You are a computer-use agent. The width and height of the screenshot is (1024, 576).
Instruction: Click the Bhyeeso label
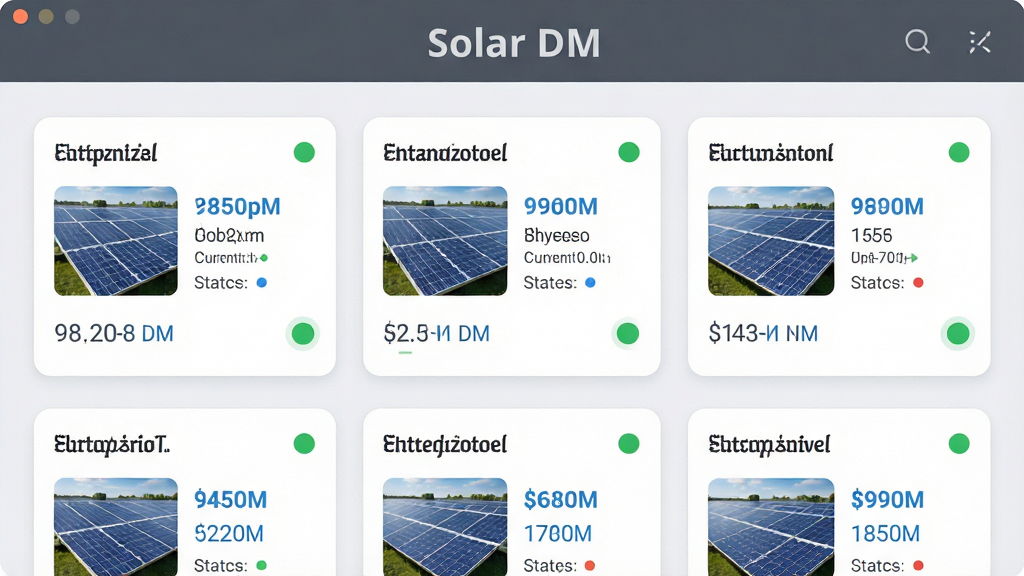(556, 236)
